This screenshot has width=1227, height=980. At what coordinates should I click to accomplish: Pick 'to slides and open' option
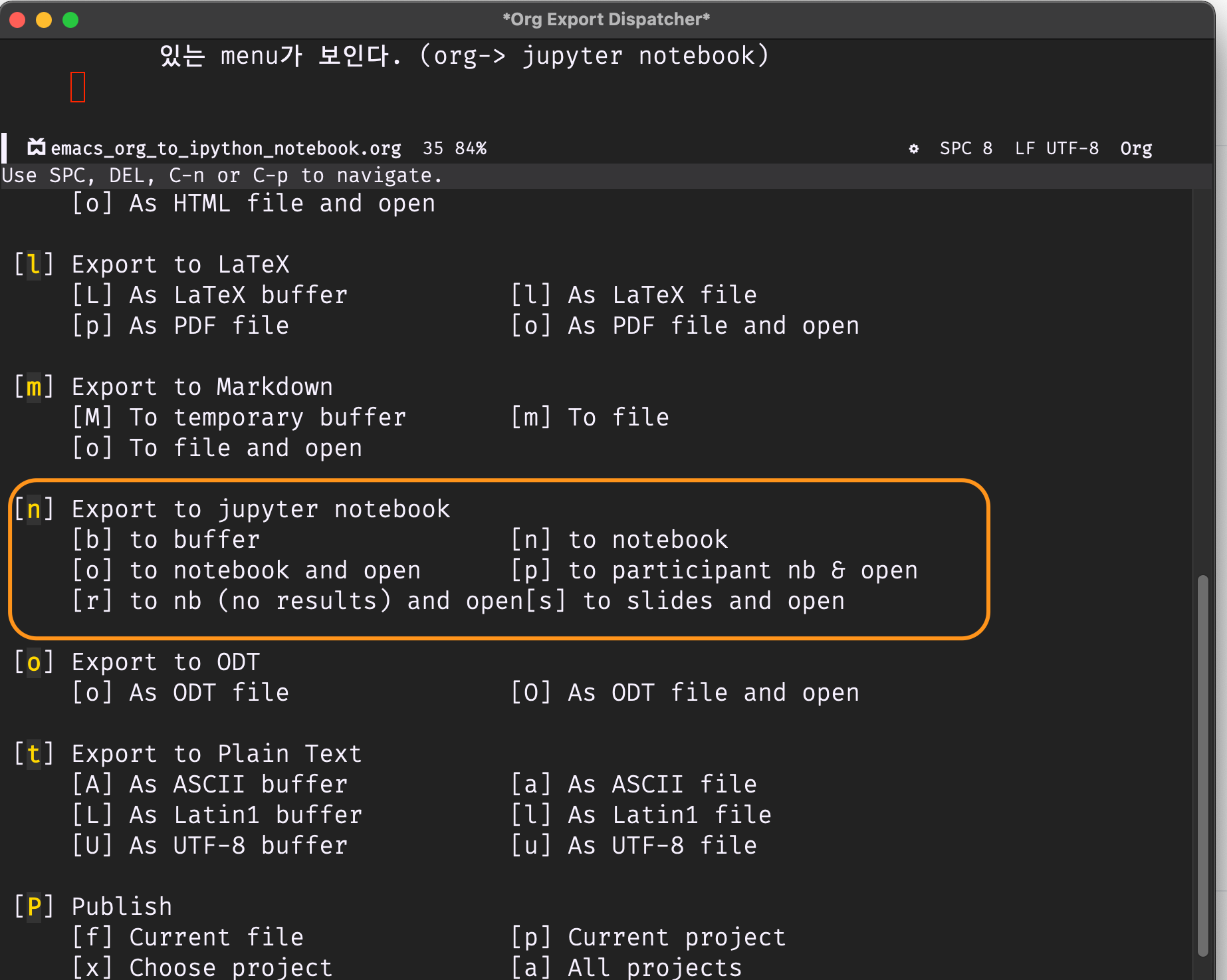[x=706, y=601]
